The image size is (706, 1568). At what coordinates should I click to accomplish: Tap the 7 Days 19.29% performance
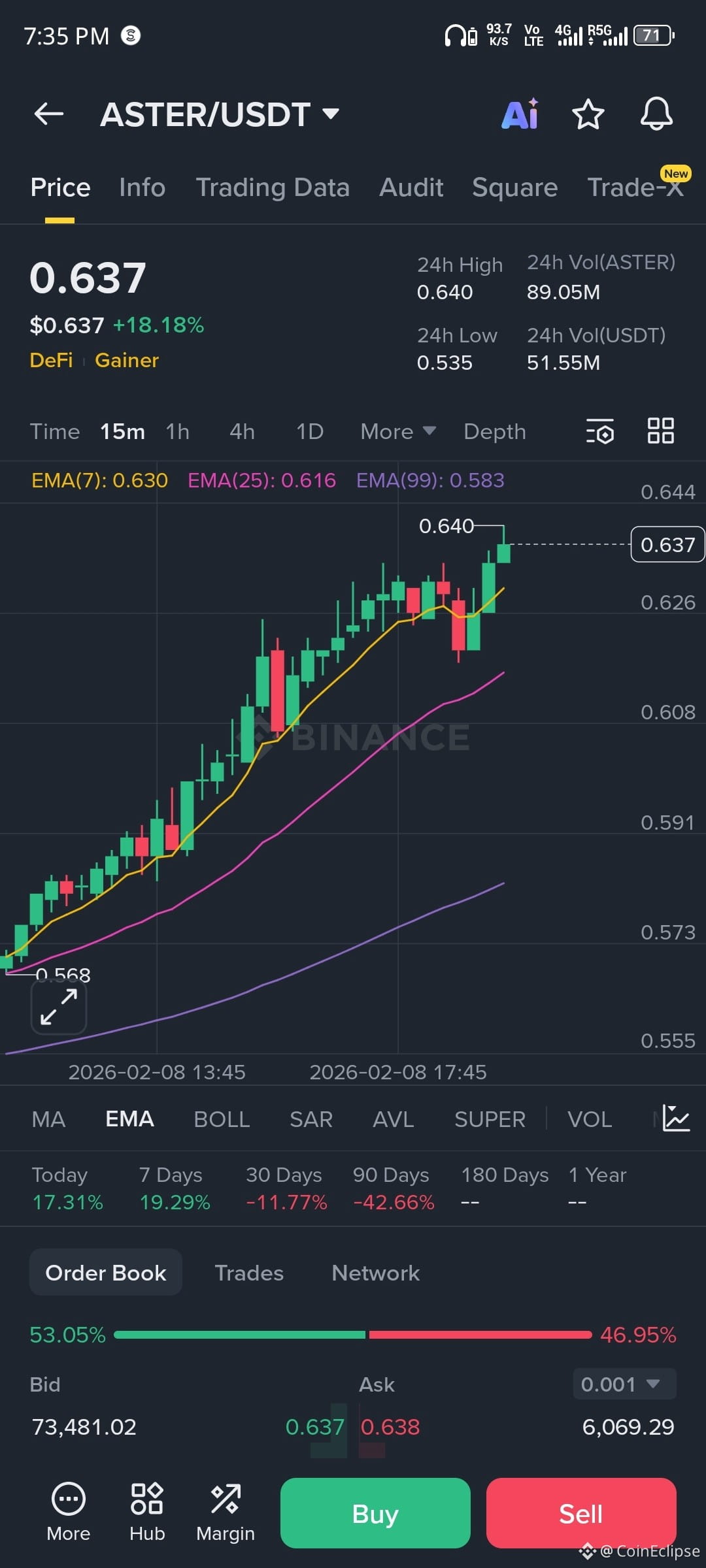pyautogui.click(x=175, y=1188)
